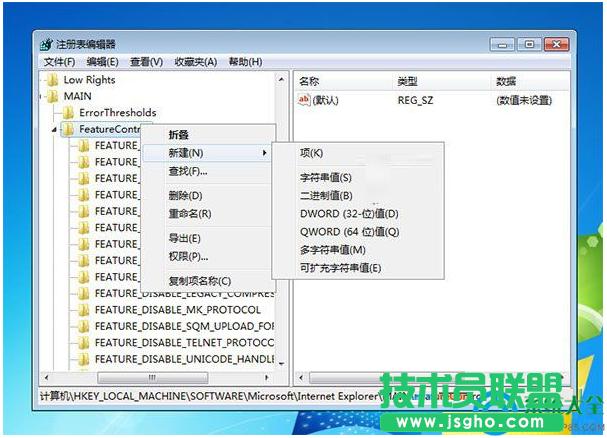The image size is (607, 438).
Task: Click the Registry Editor title bar icon
Action: pos(46,45)
